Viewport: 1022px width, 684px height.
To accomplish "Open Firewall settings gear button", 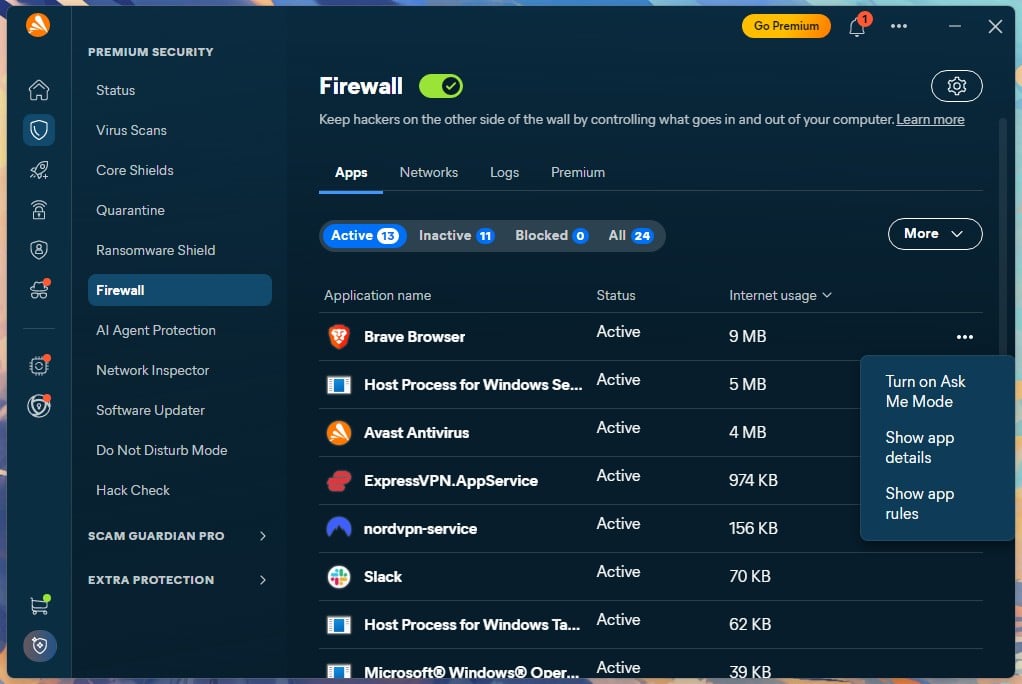I will 956,86.
